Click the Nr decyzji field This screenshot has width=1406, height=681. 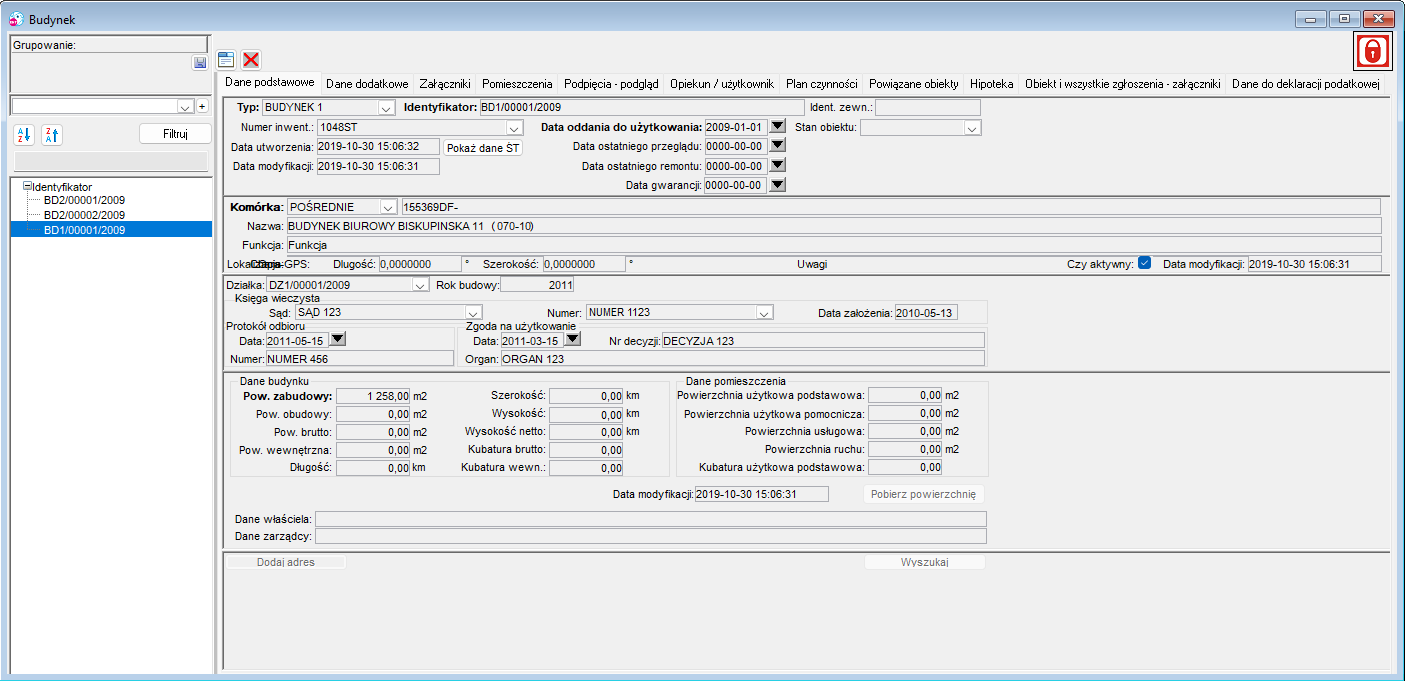coord(822,341)
